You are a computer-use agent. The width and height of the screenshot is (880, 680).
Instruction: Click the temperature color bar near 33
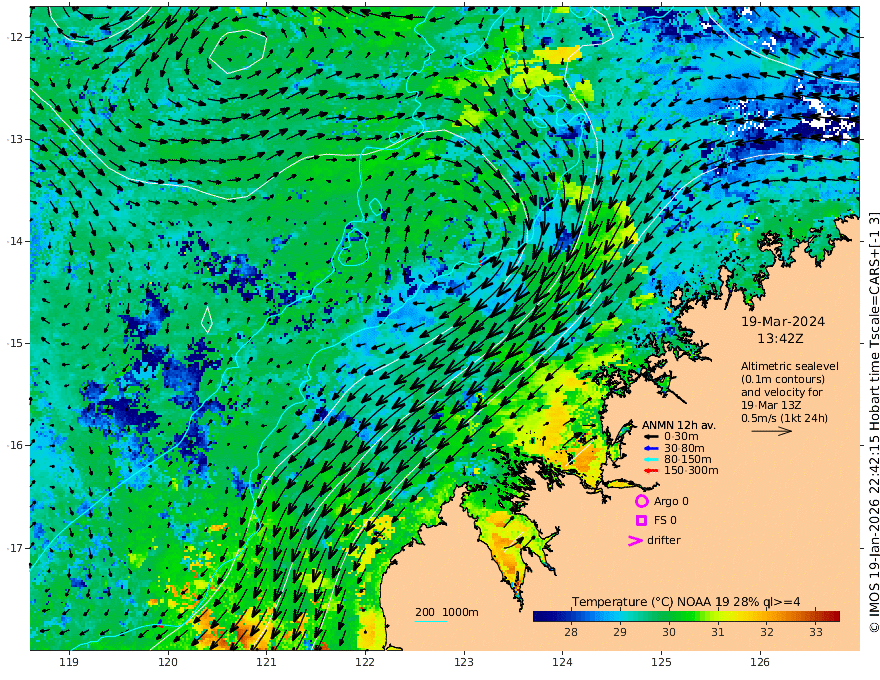coord(816,616)
